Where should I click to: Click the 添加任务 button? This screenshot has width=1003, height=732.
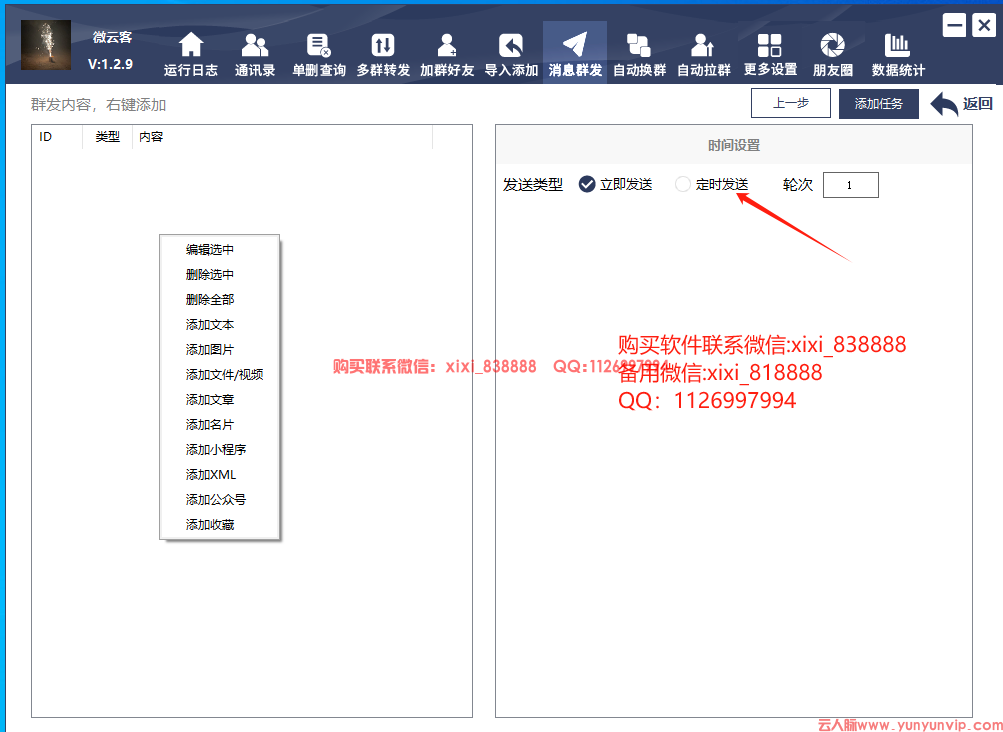point(878,104)
